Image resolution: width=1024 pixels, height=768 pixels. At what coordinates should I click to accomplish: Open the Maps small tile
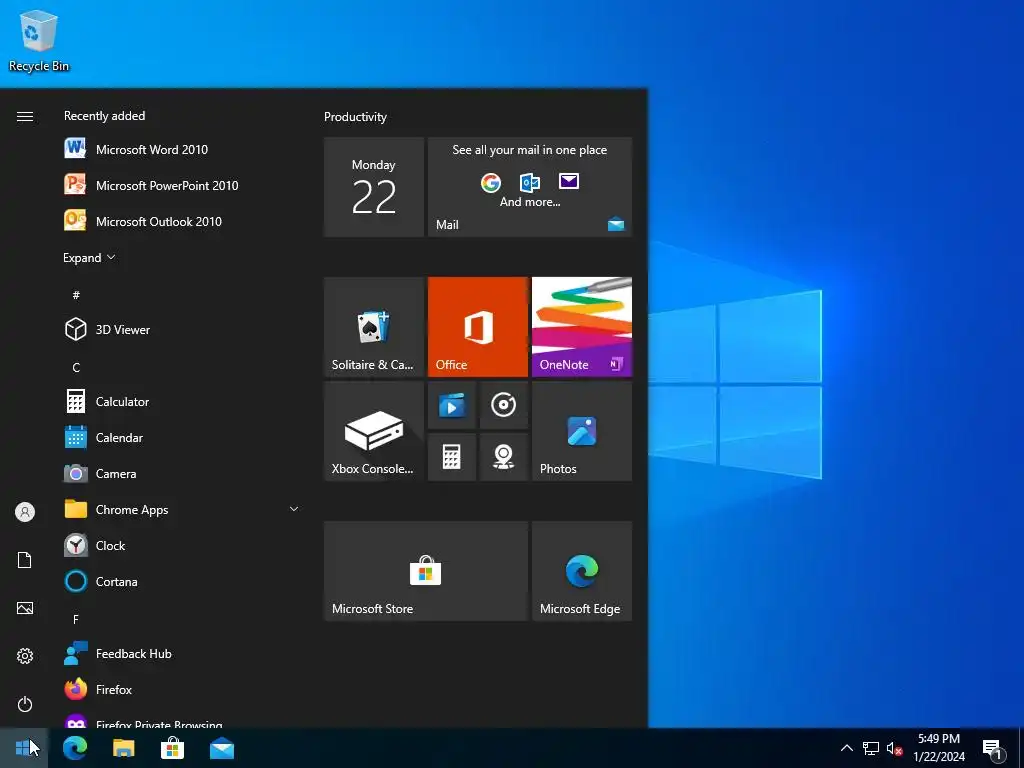[x=504, y=457]
